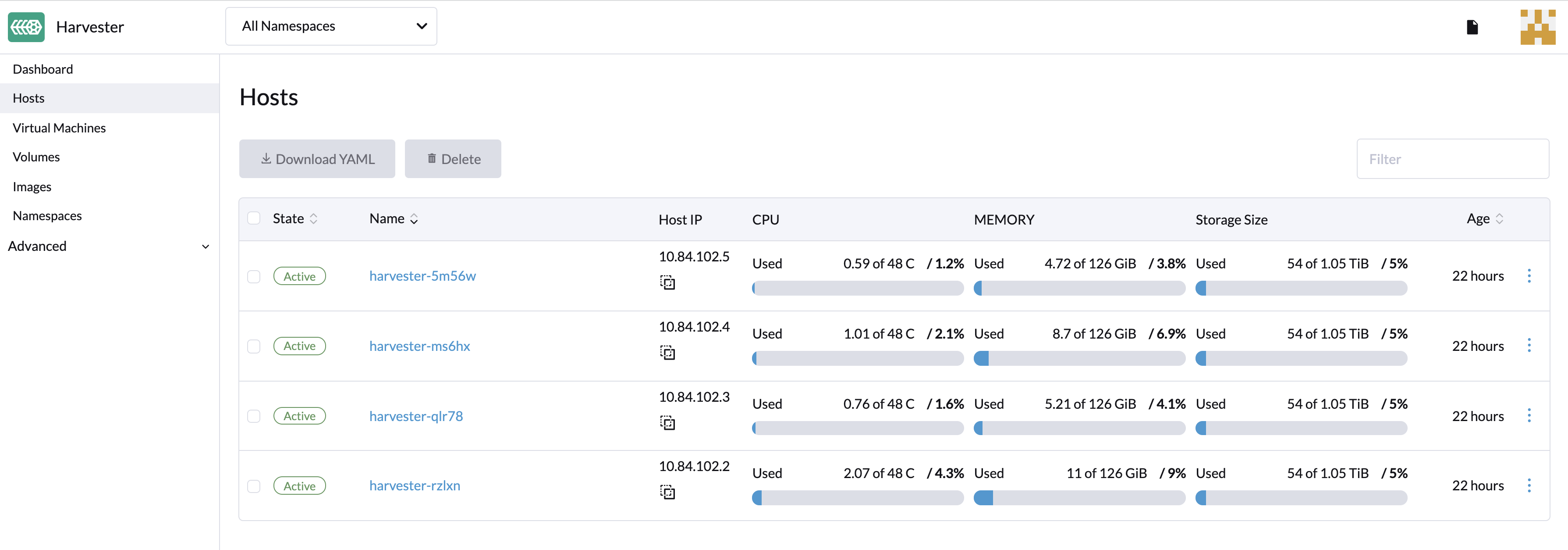Focus the Filter input field

click(x=1452, y=159)
